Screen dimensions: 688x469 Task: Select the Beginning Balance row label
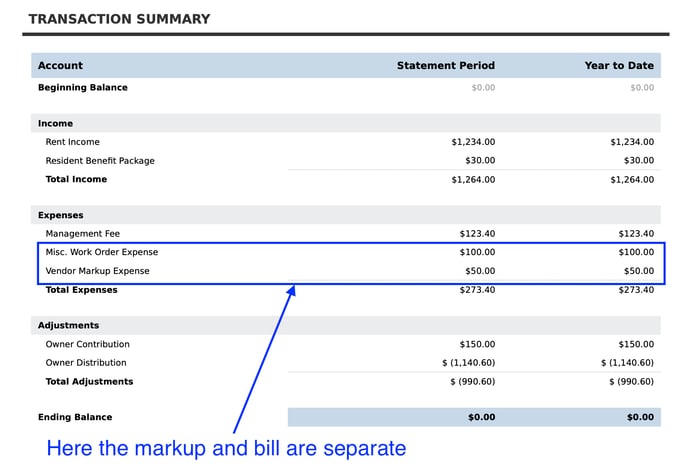click(82, 88)
